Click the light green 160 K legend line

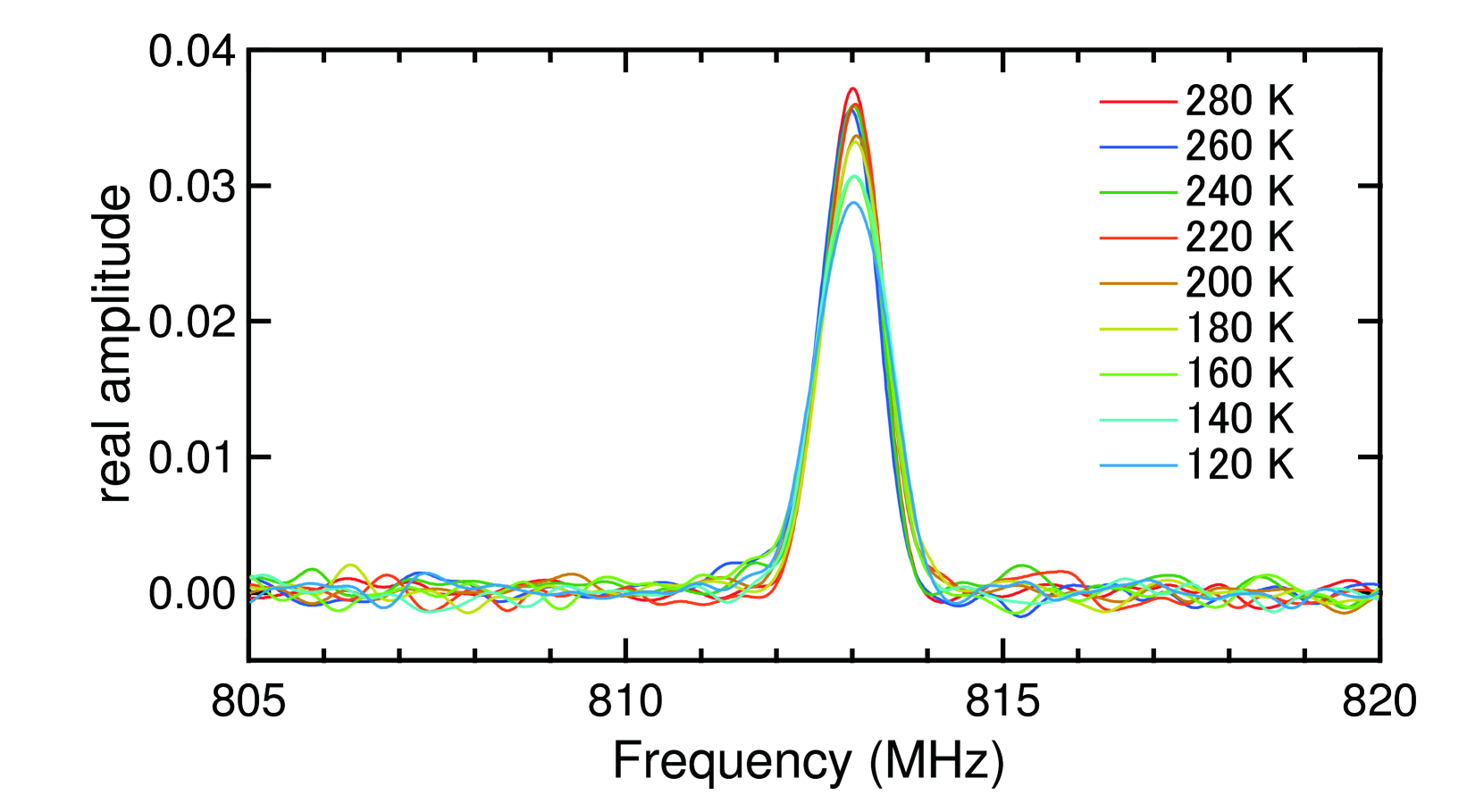pos(1137,373)
